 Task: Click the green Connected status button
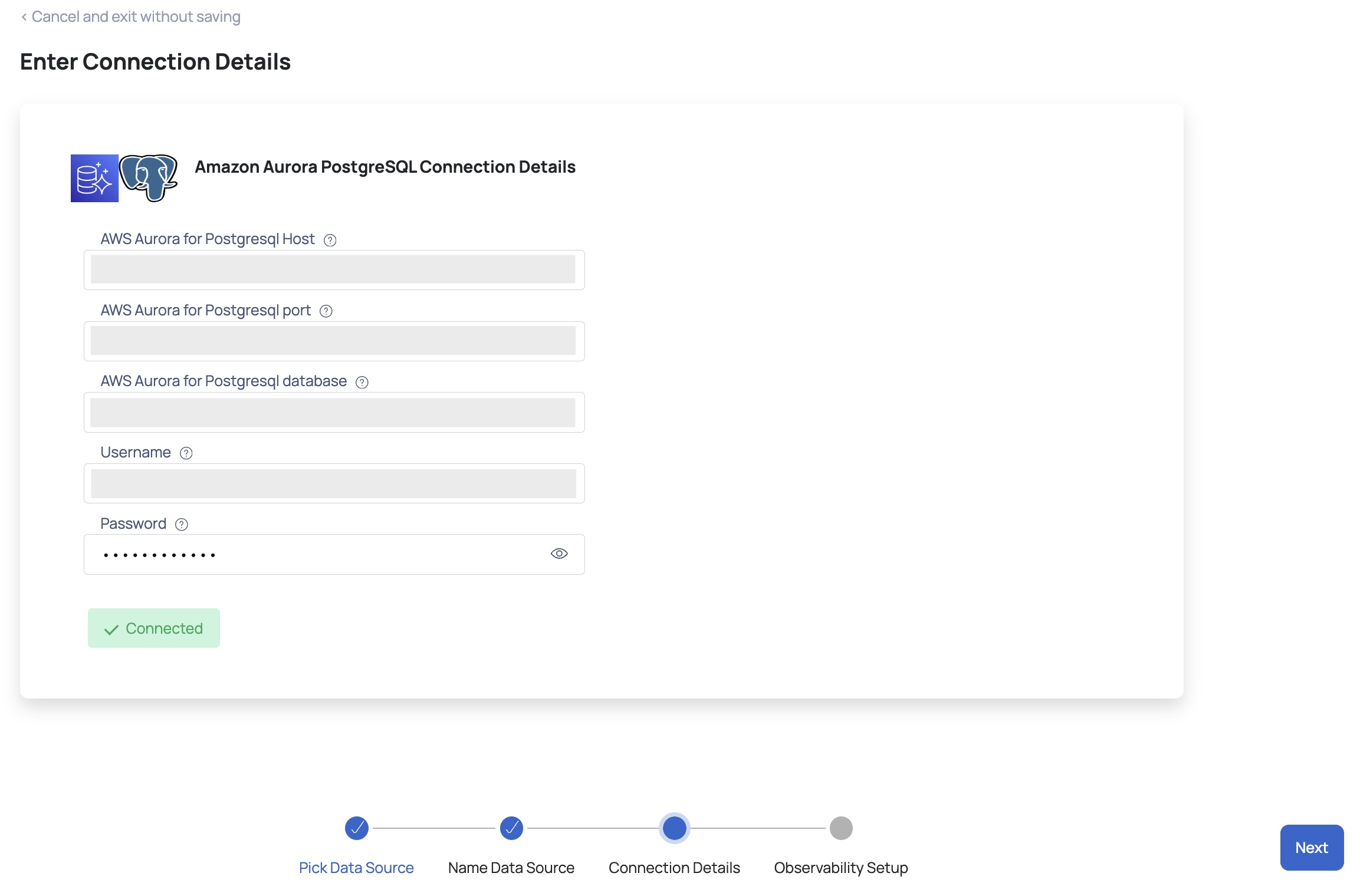coord(154,628)
